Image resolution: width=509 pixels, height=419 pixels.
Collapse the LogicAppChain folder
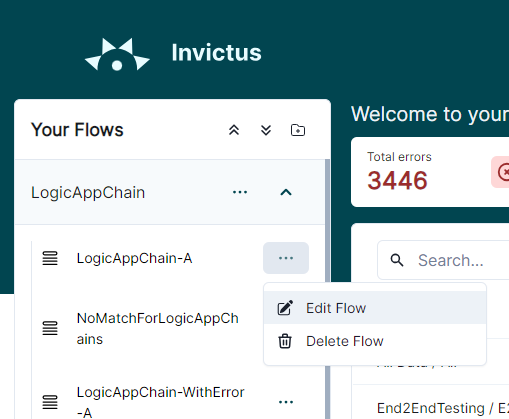(x=286, y=192)
